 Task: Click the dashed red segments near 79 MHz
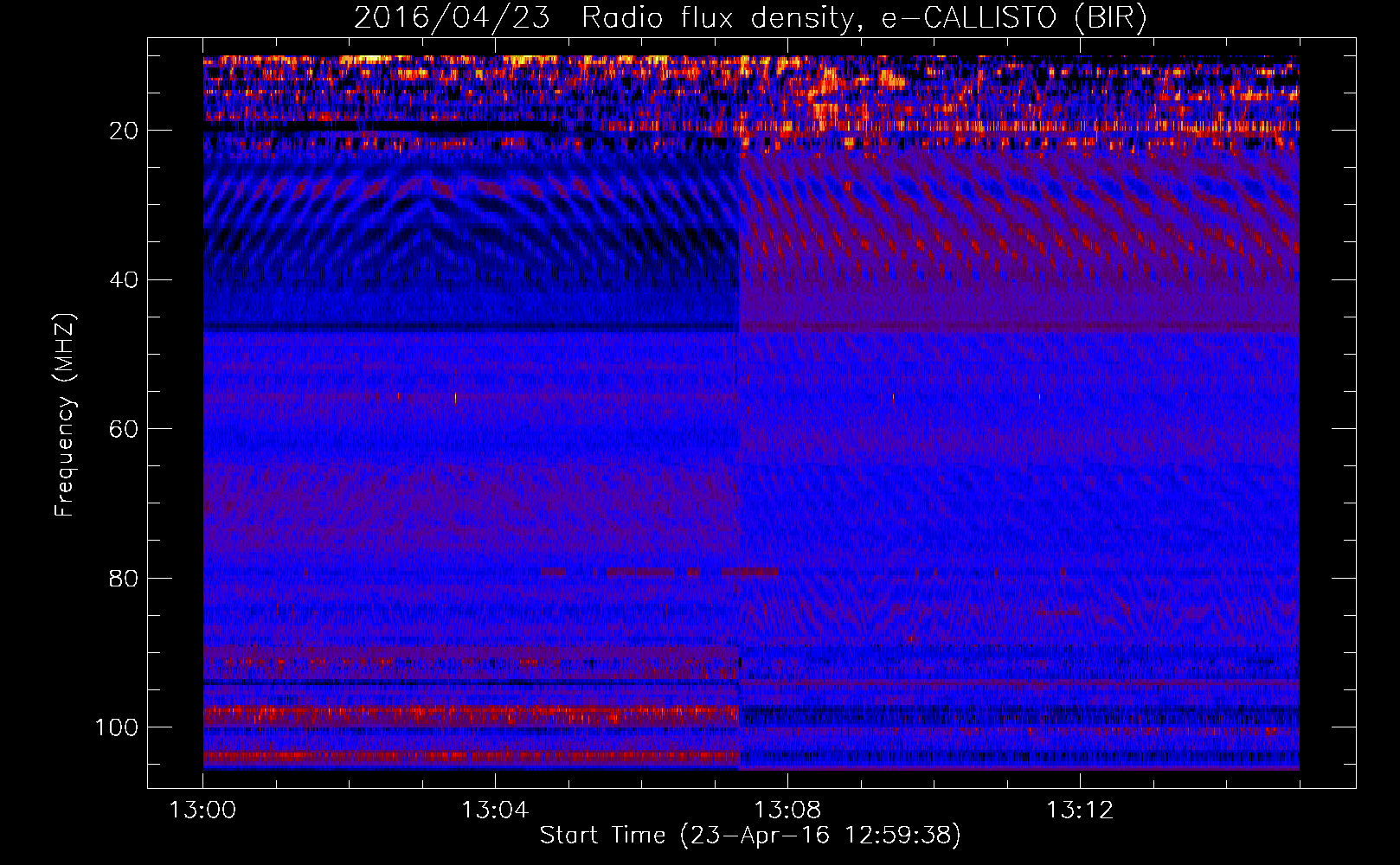coord(659,572)
